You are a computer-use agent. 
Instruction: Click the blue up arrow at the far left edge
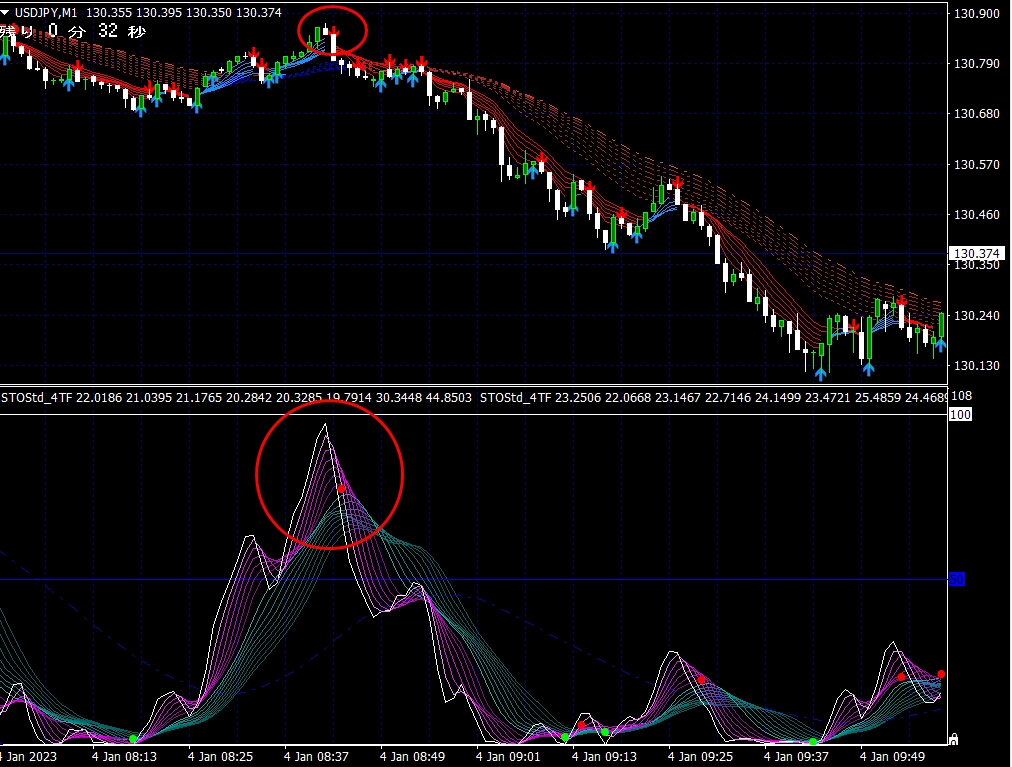(x=5, y=58)
